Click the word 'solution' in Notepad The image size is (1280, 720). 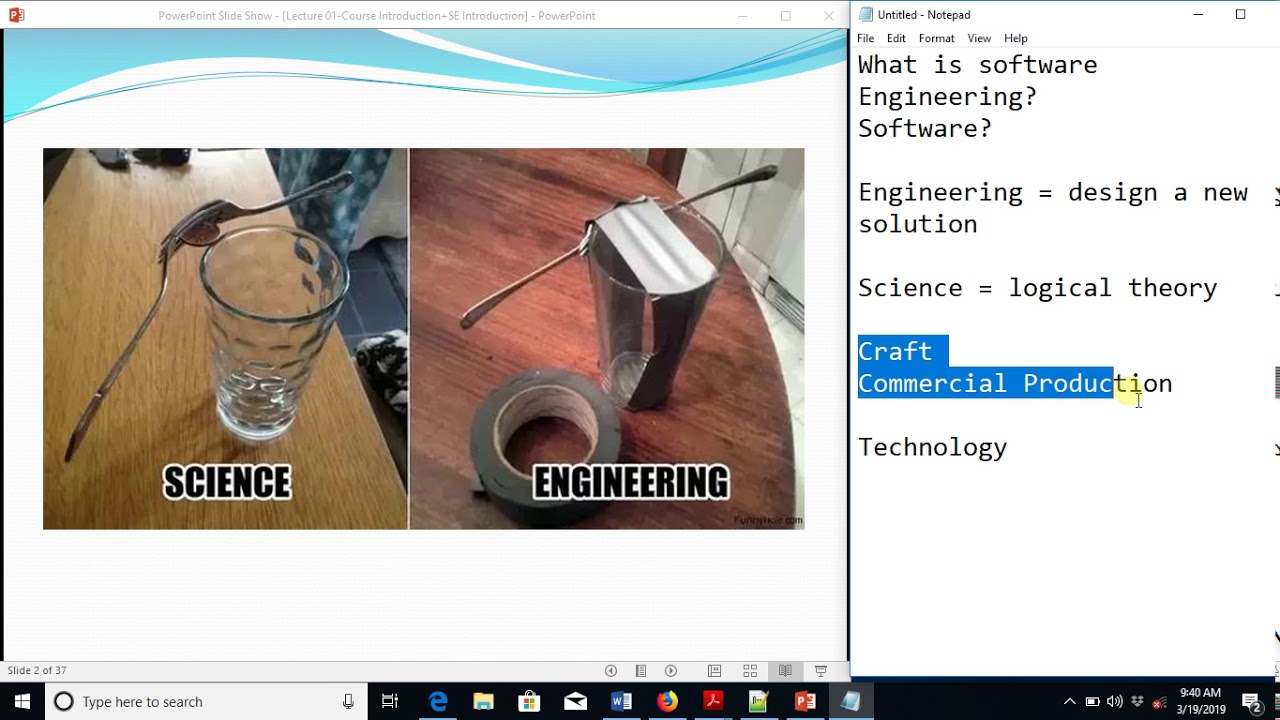917,224
